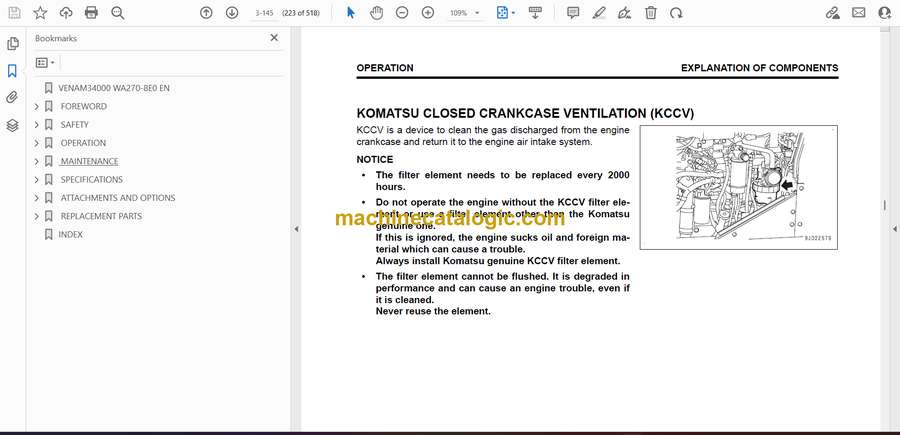The width and height of the screenshot is (900, 435).
Task: Share a link to the file
Action: (832, 13)
